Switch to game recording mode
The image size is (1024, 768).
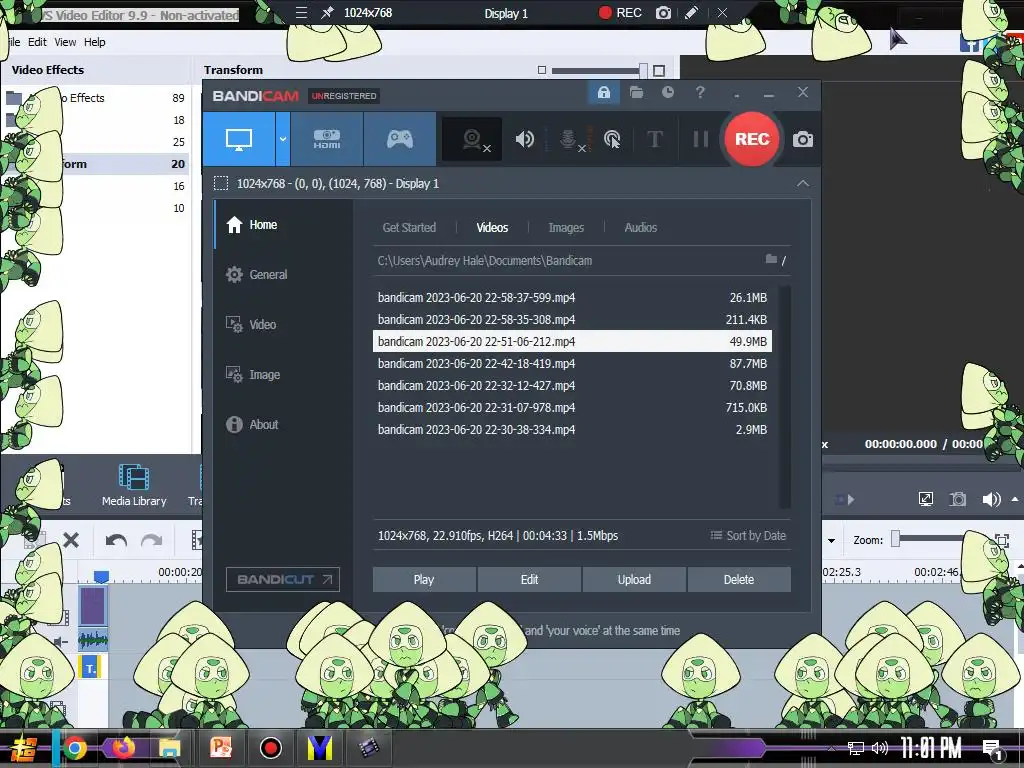(400, 139)
